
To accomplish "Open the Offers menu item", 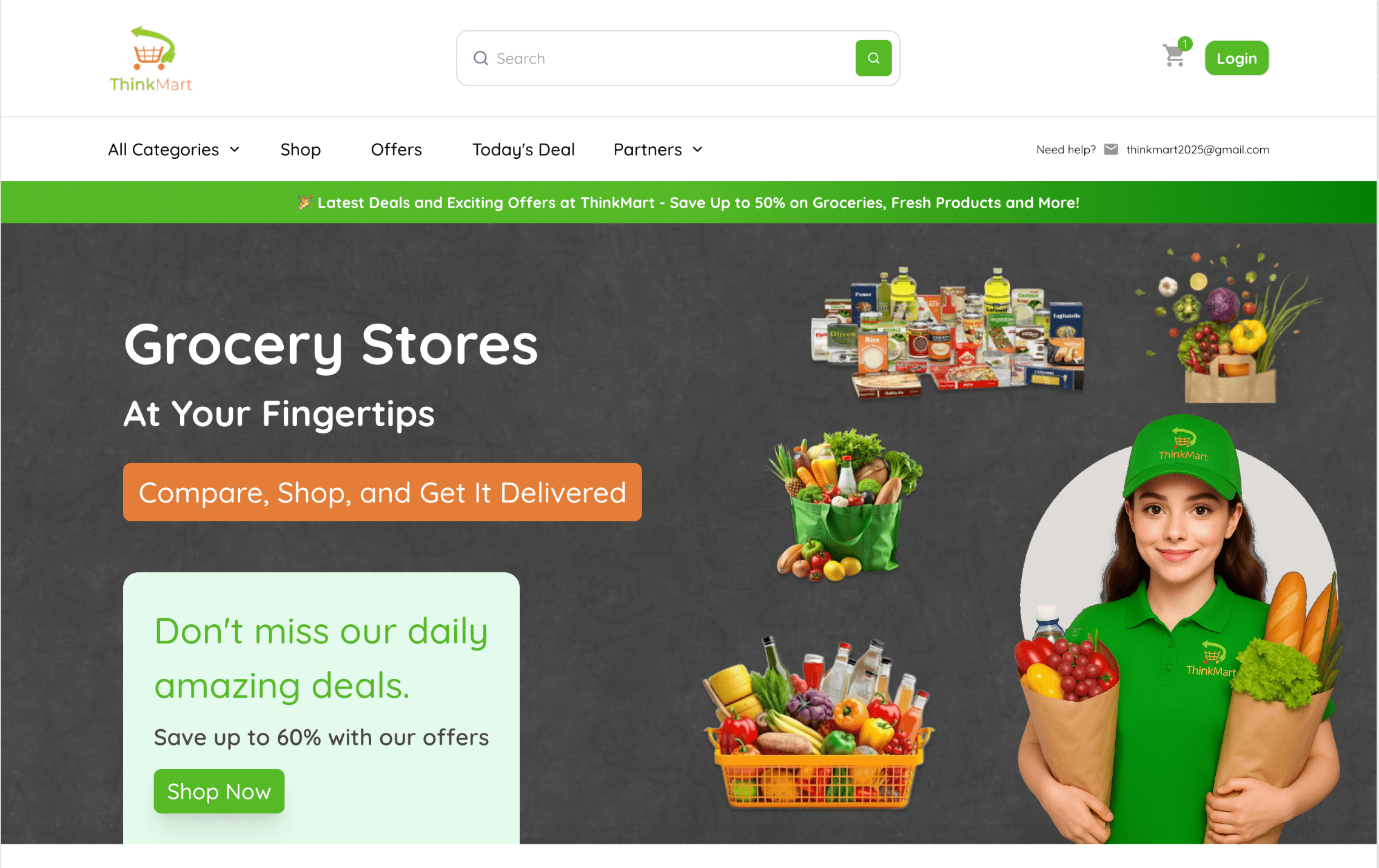I will pyautogui.click(x=397, y=150).
